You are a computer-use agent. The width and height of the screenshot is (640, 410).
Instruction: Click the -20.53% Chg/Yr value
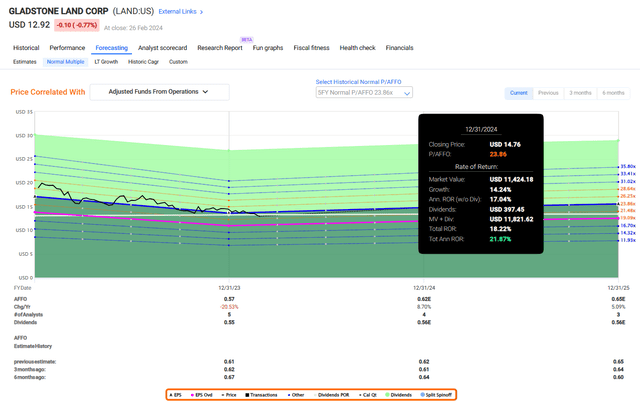tap(229, 307)
